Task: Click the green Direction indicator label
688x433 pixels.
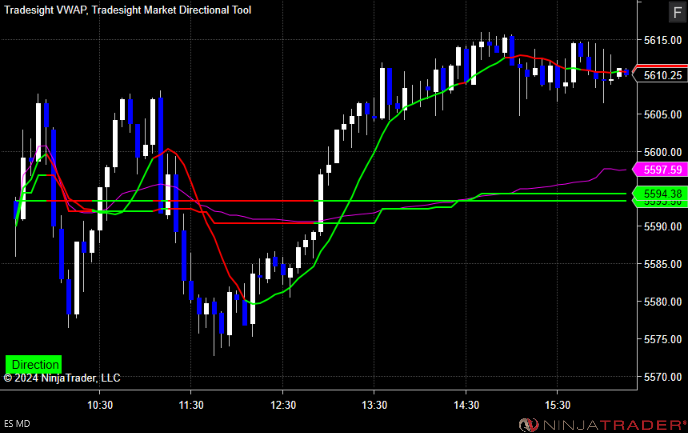Action: (x=34, y=364)
